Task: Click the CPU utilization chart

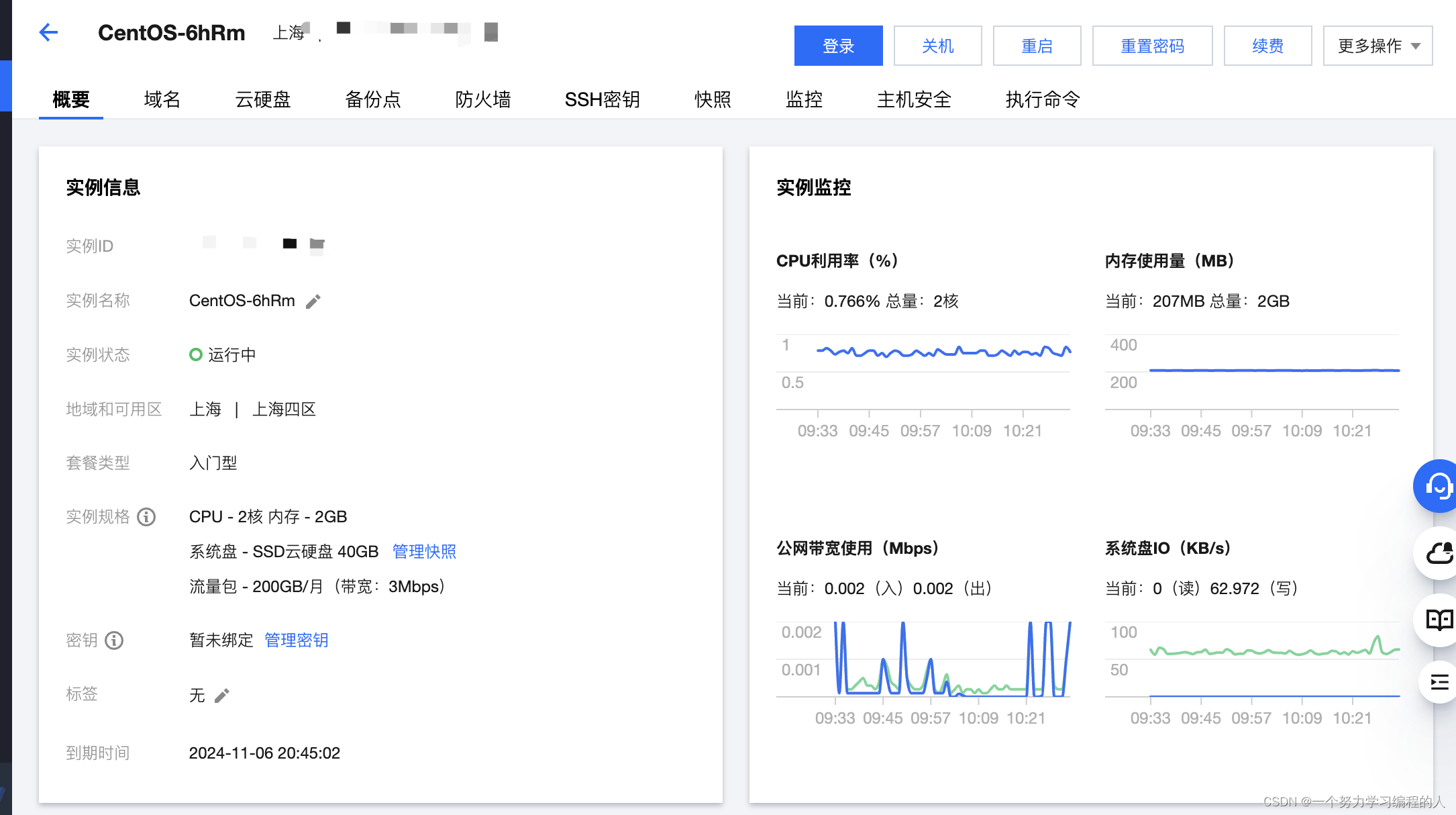Action: coord(923,386)
